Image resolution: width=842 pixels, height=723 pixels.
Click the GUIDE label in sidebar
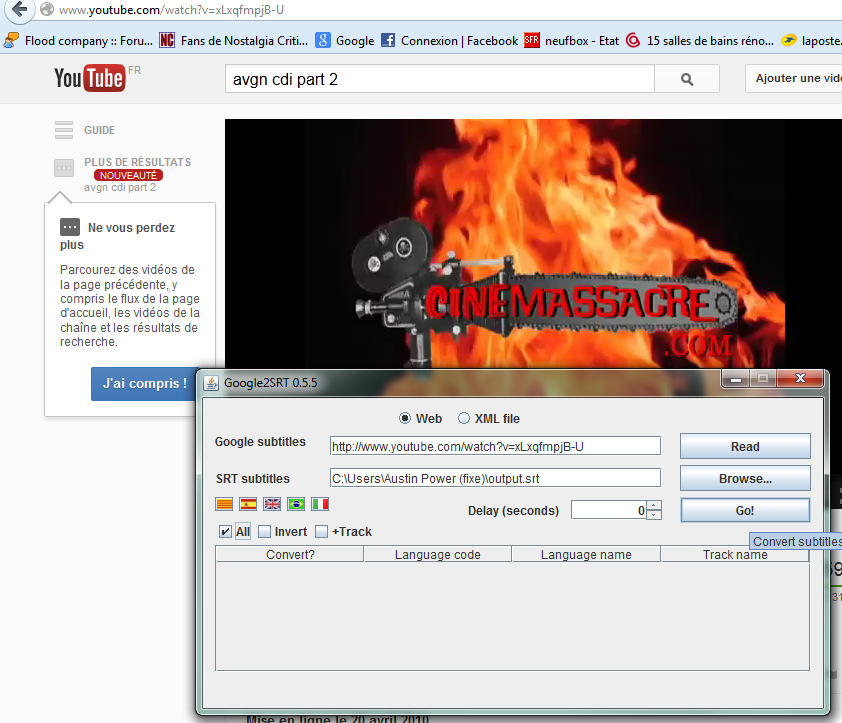point(99,130)
